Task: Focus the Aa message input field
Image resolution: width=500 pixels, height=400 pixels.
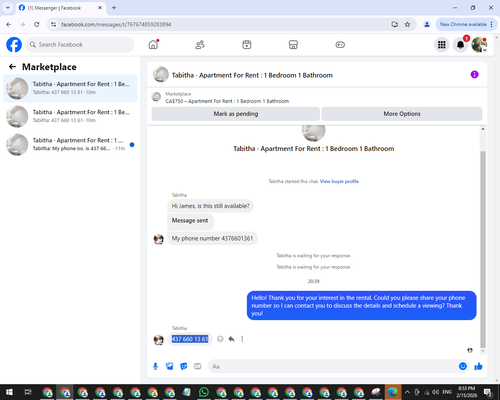Action: pyautogui.click(x=333, y=367)
